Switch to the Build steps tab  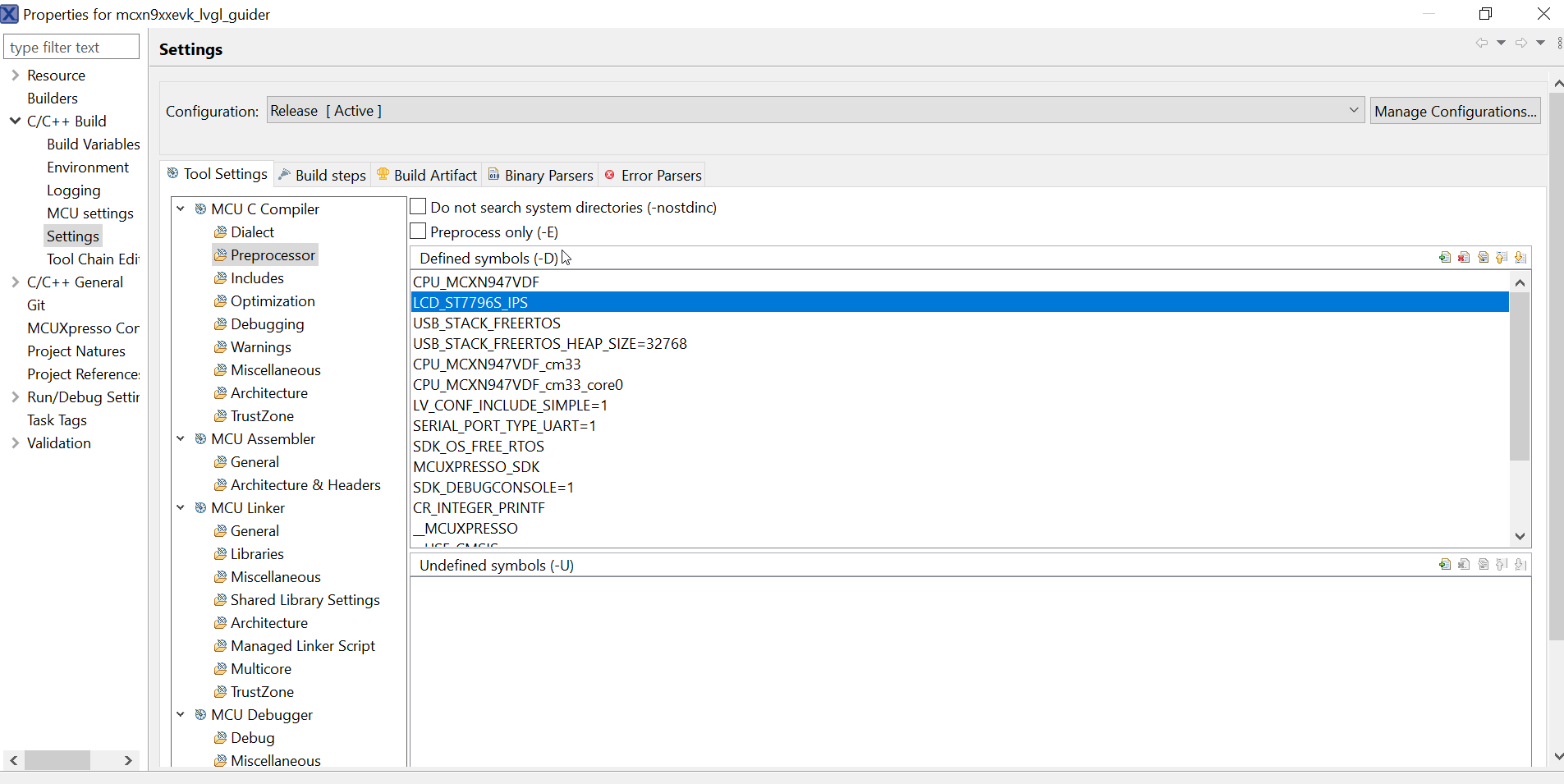click(x=323, y=175)
